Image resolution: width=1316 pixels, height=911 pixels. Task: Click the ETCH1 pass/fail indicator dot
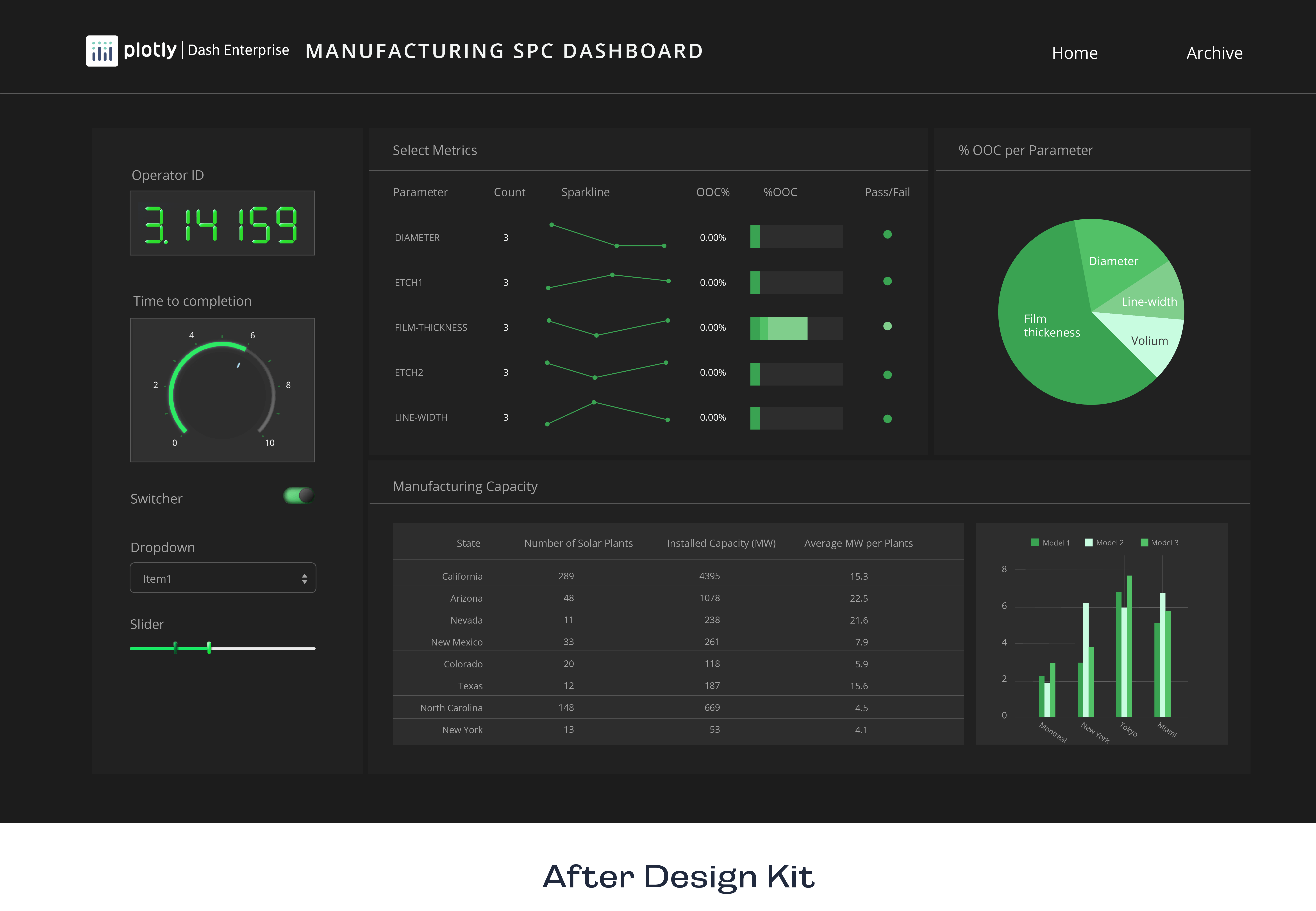tap(887, 281)
